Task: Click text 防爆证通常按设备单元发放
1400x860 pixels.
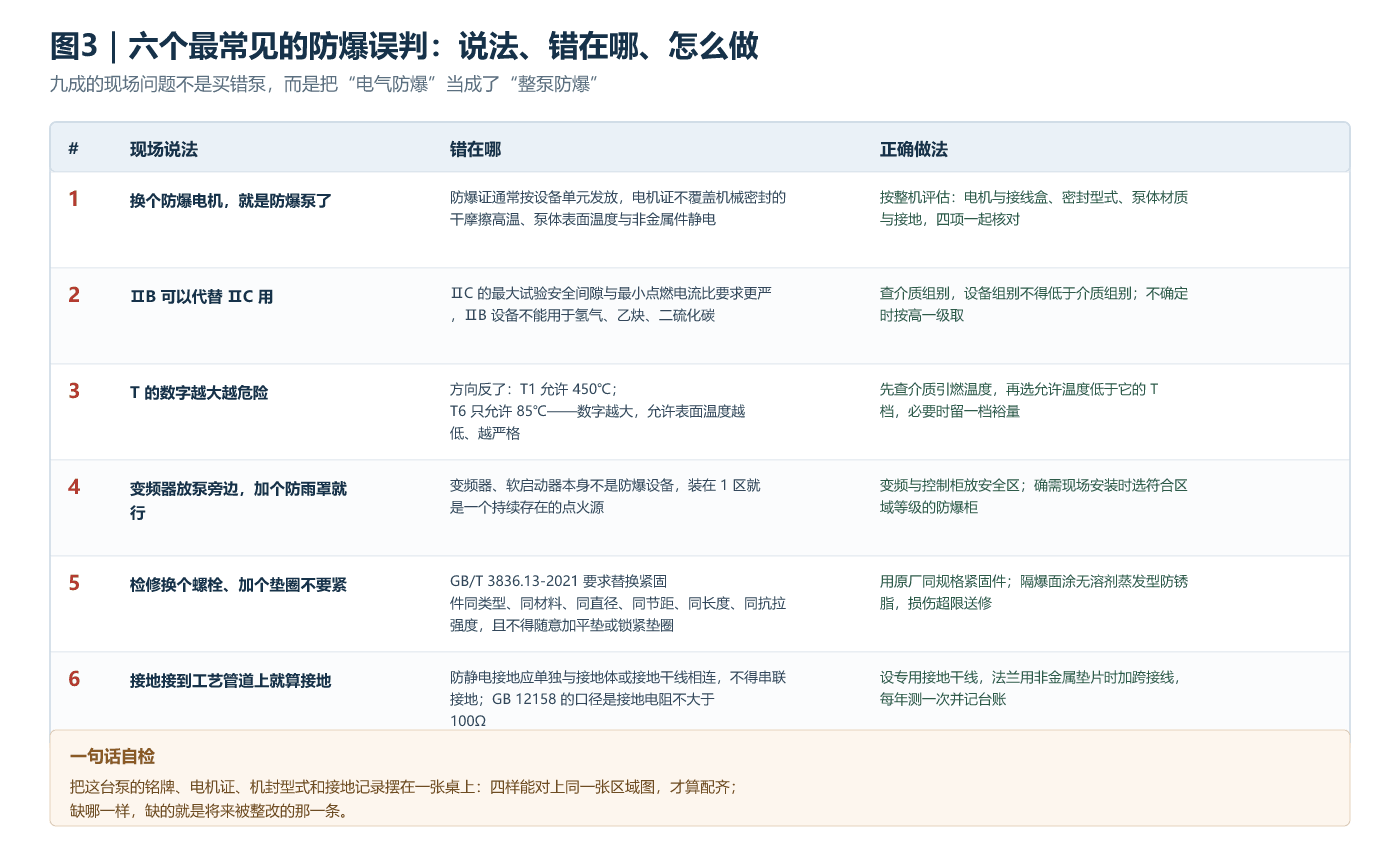Action: click(618, 208)
